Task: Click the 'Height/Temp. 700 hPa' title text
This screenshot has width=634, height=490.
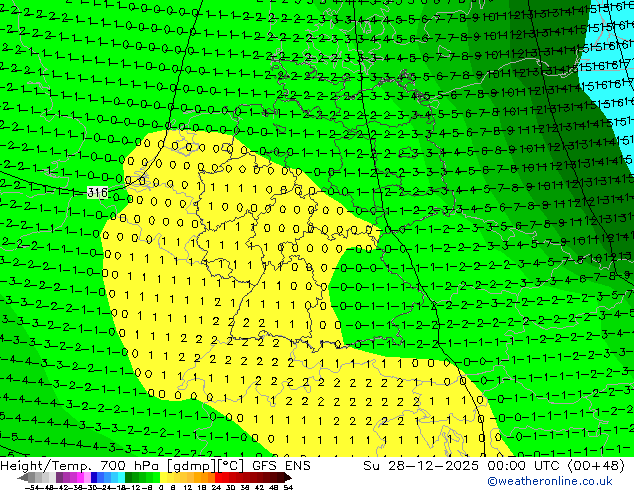Action: click(x=80, y=466)
